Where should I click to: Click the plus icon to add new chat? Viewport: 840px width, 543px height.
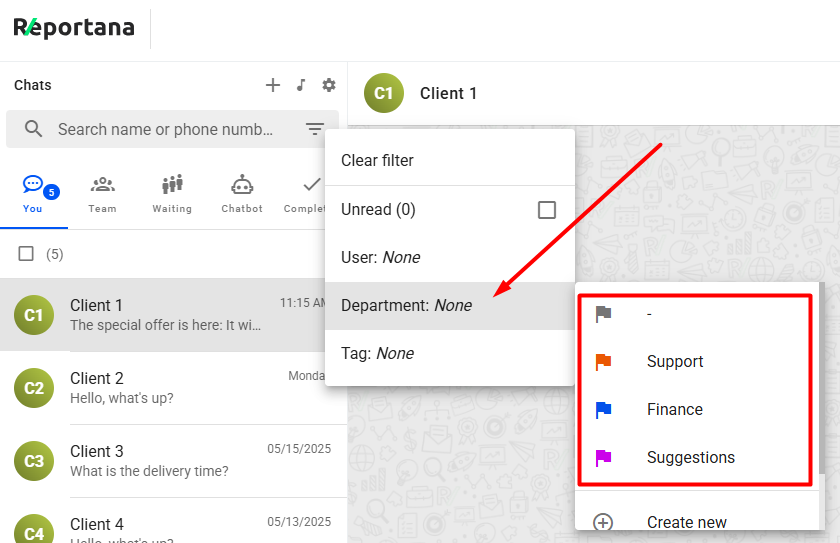tap(272, 85)
